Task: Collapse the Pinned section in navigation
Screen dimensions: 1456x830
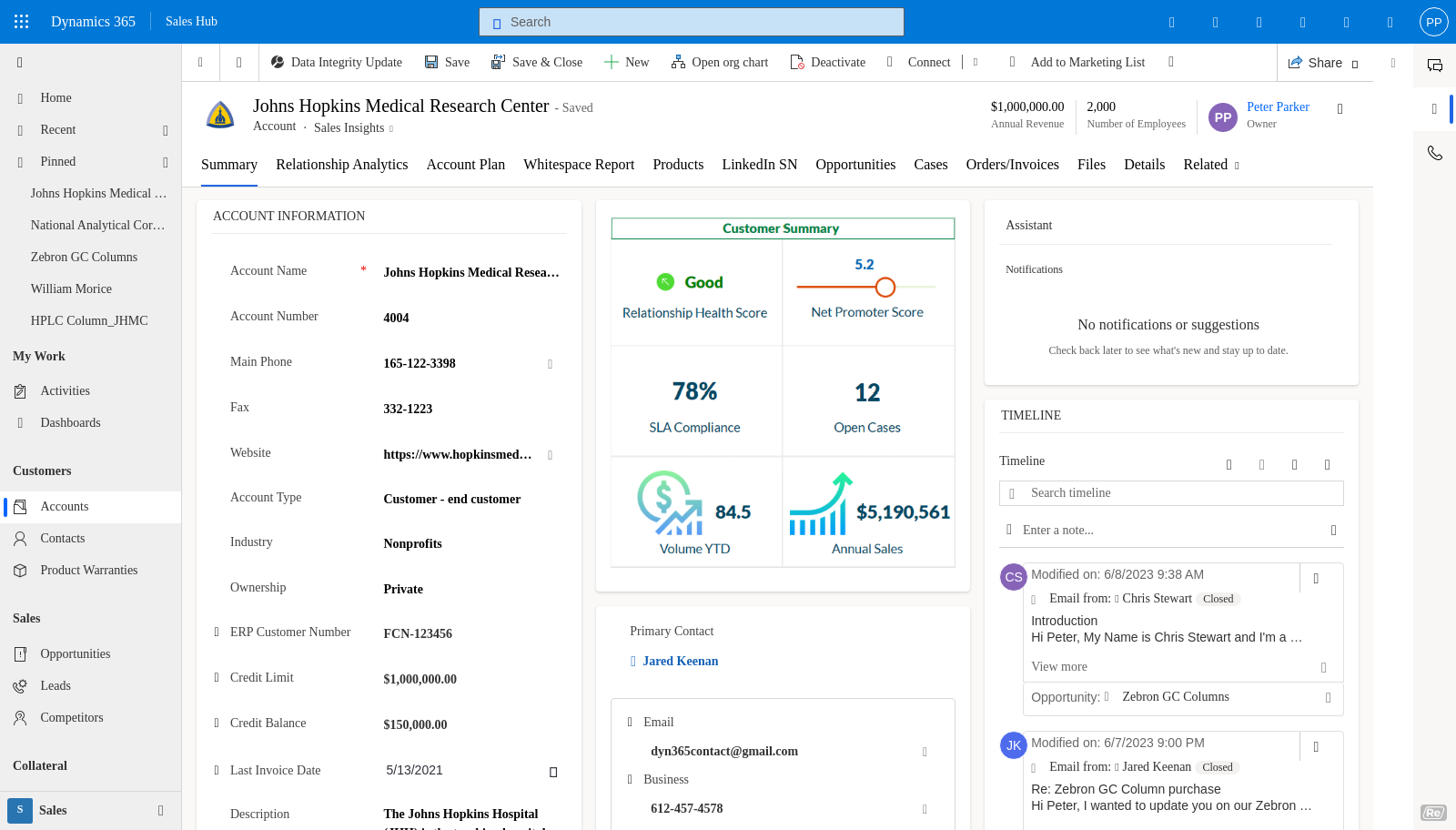Action: (166, 161)
